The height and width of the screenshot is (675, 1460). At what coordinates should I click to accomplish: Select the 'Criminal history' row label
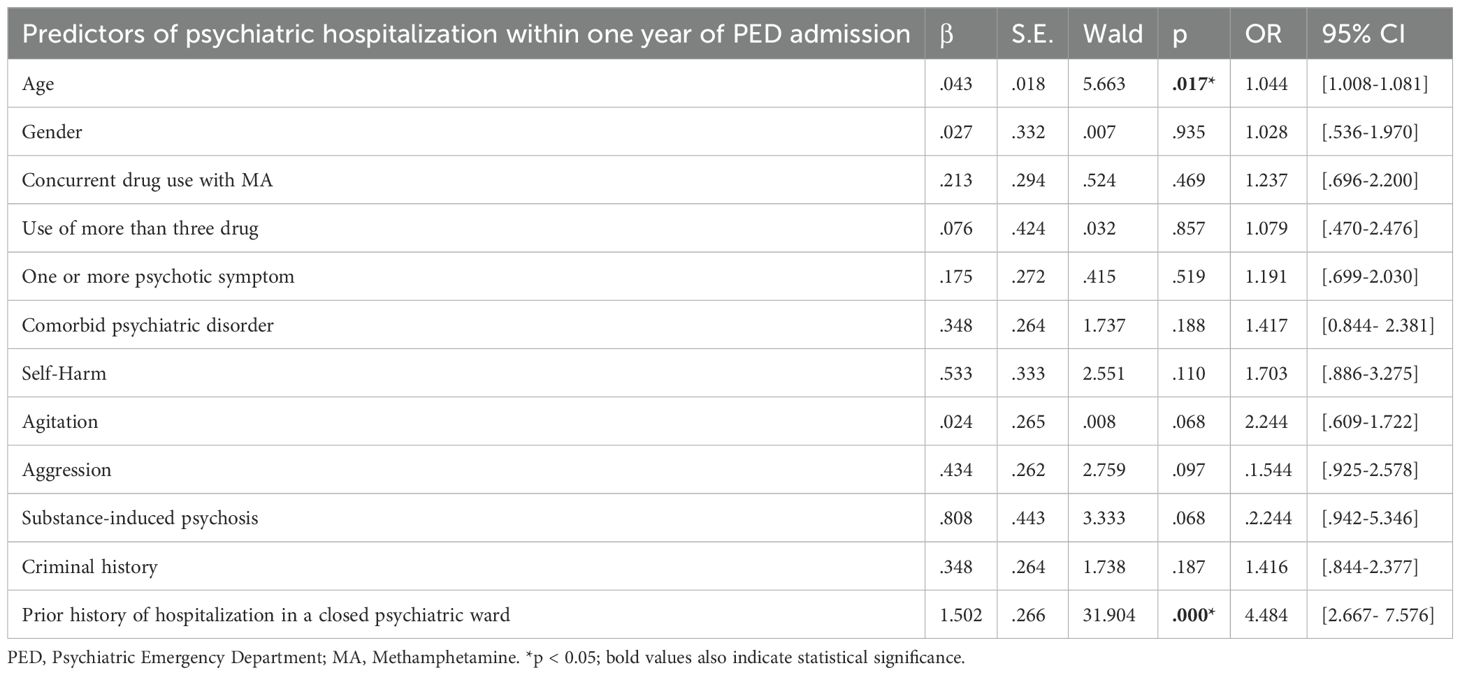(x=89, y=567)
